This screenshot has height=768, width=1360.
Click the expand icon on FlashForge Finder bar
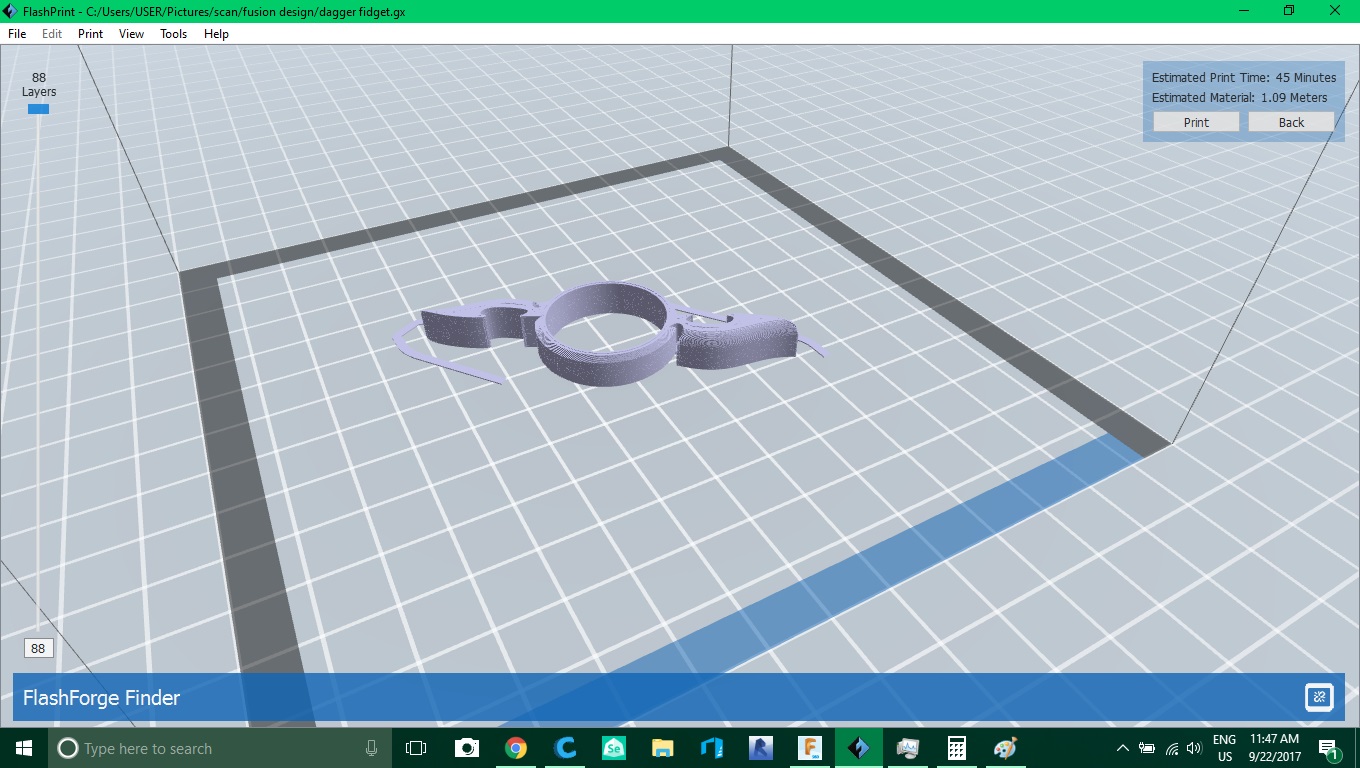(x=1319, y=697)
